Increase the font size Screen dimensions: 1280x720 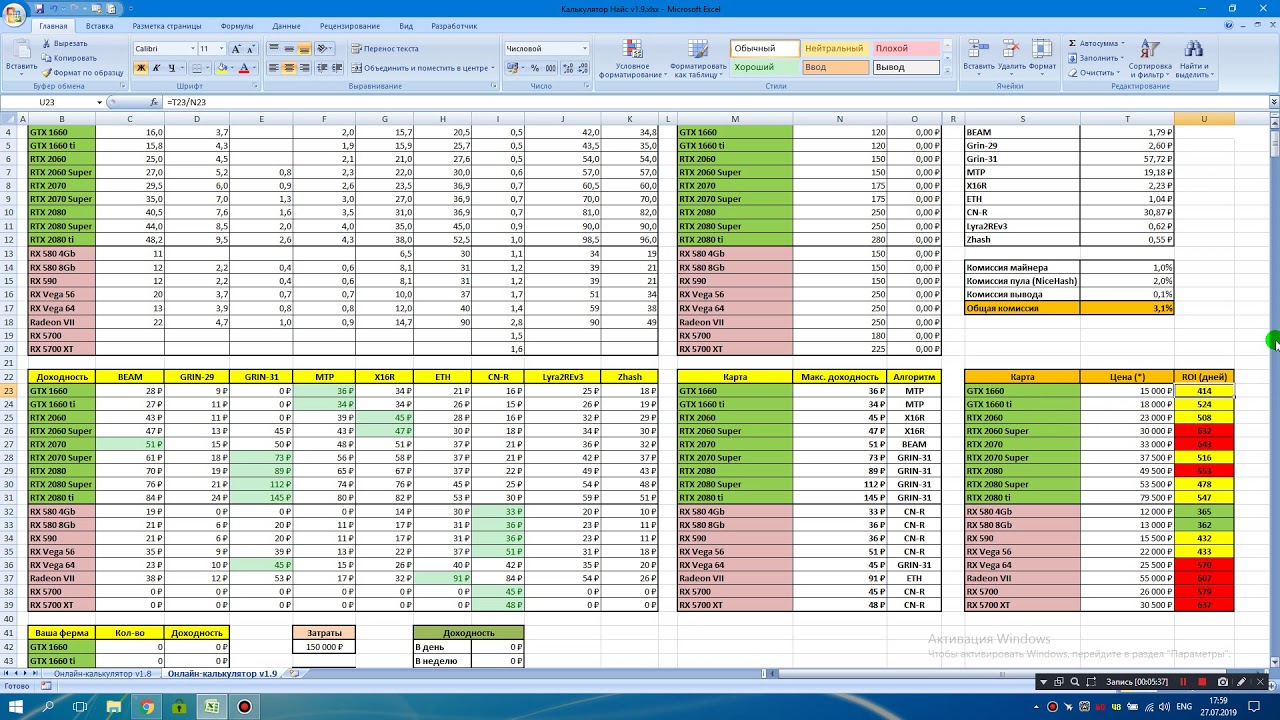pyautogui.click(x=237, y=48)
